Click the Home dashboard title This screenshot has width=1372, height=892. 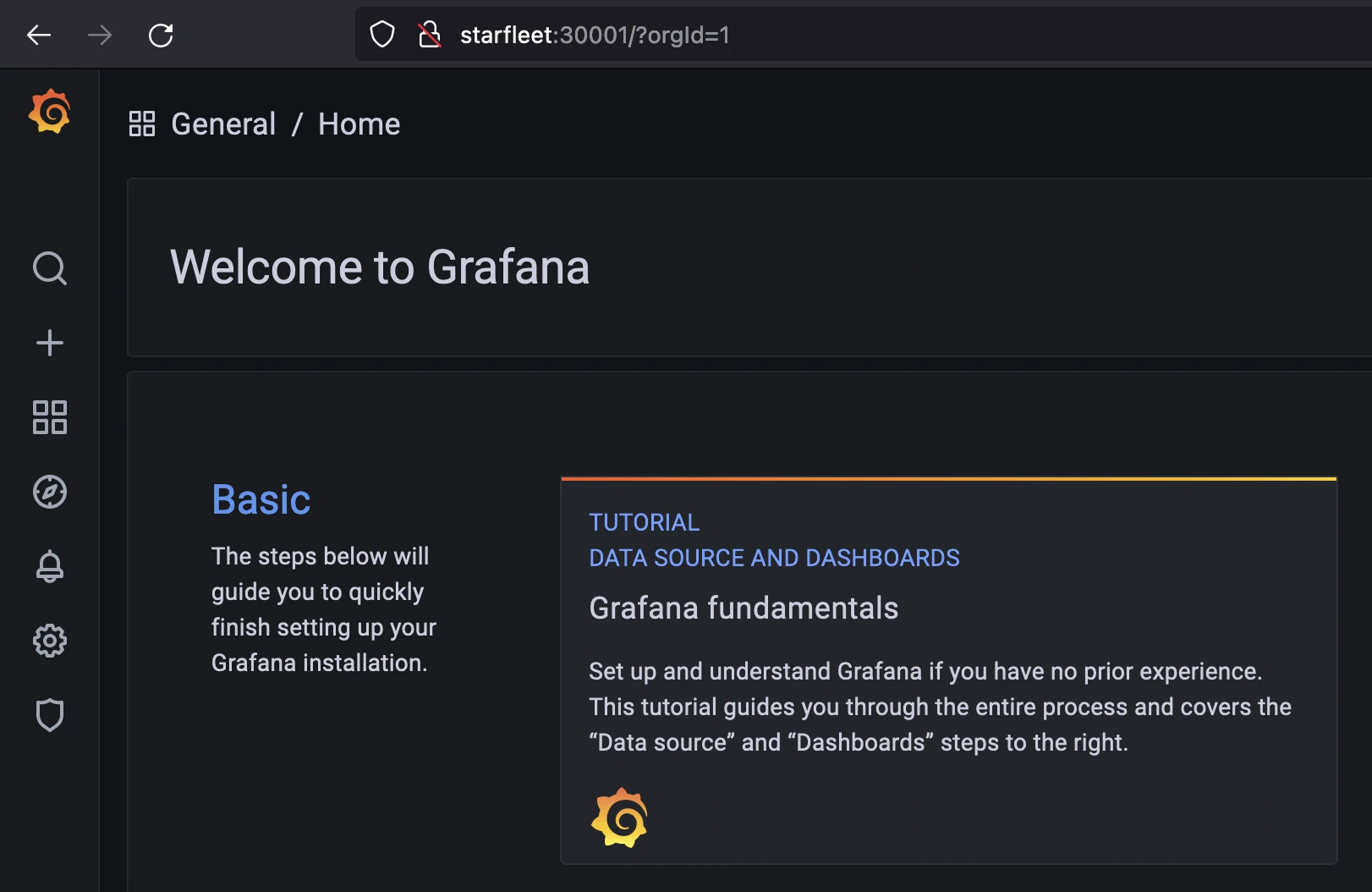[x=359, y=124]
